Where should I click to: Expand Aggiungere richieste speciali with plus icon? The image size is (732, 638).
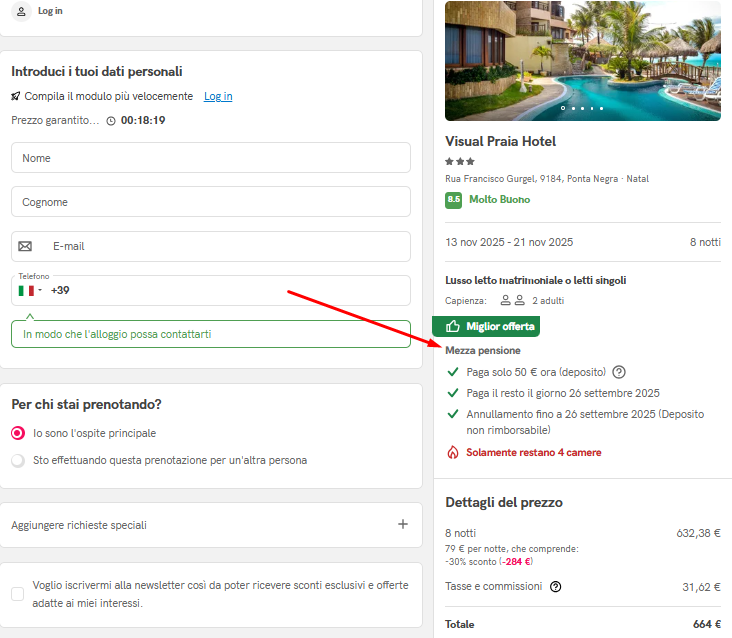402,524
